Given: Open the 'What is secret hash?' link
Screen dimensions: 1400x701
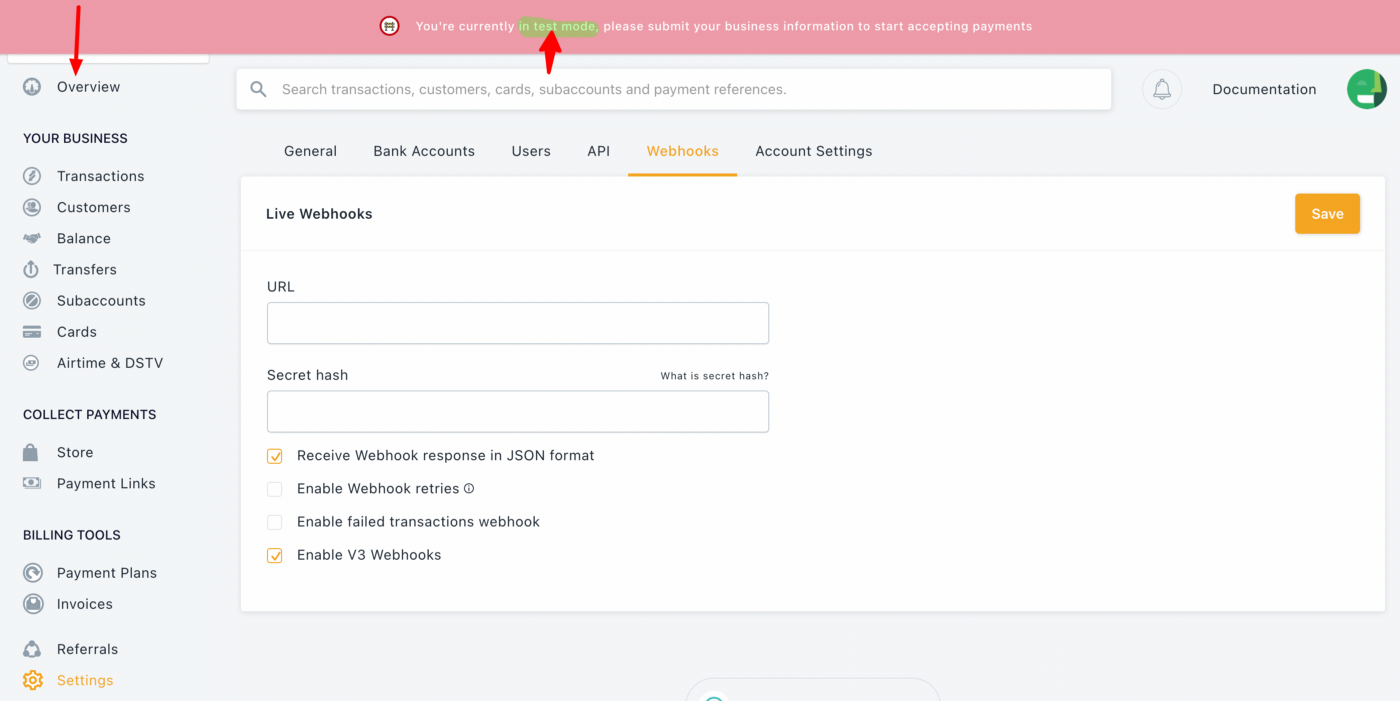Looking at the screenshot, I should tap(714, 376).
